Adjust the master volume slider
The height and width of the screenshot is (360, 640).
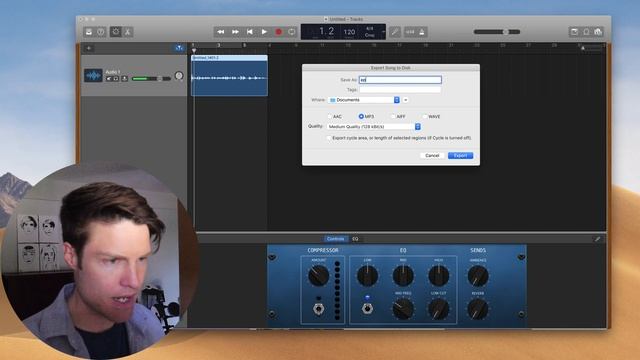(497, 32)
